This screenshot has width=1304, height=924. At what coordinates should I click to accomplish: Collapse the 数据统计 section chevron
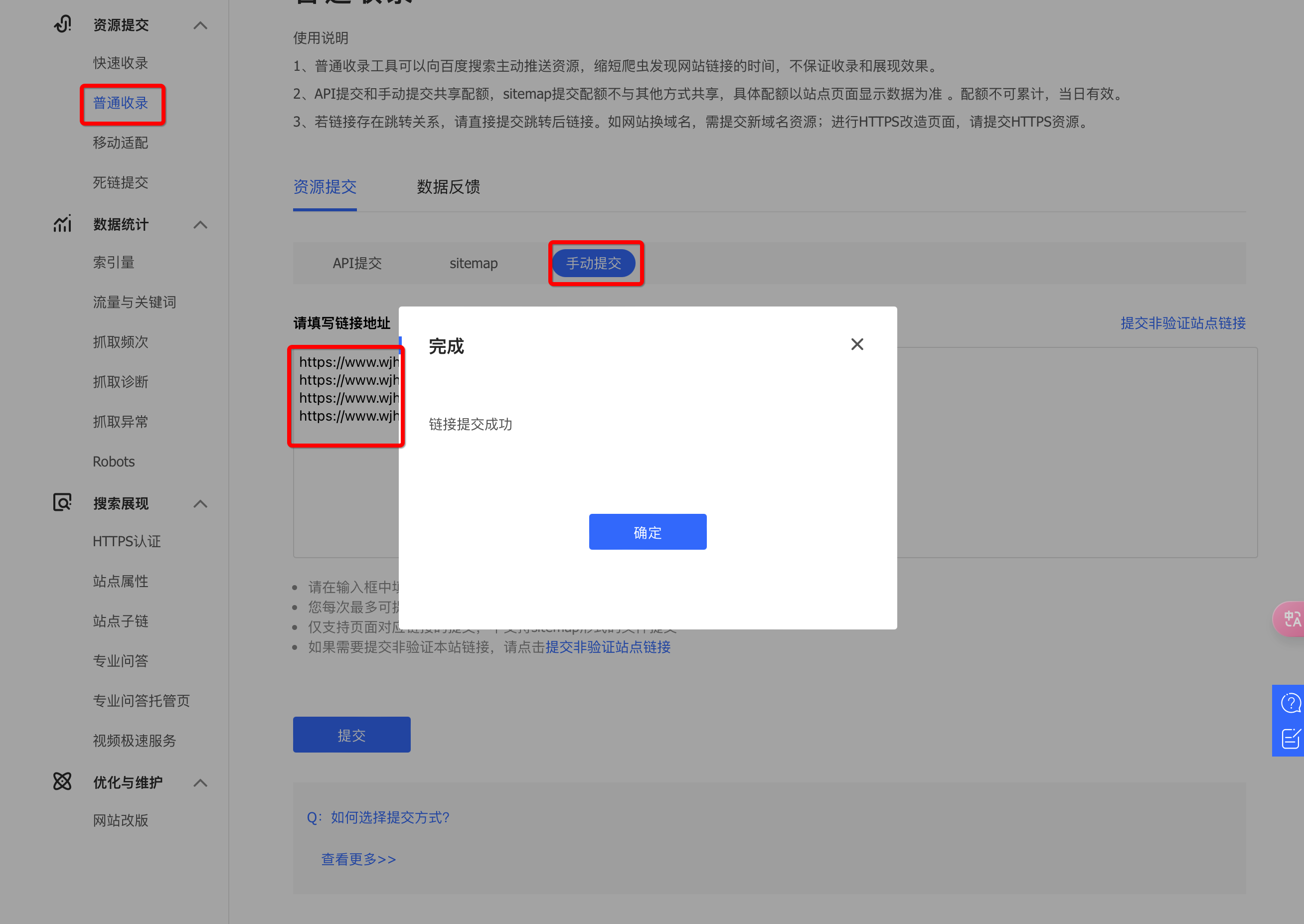200,225
